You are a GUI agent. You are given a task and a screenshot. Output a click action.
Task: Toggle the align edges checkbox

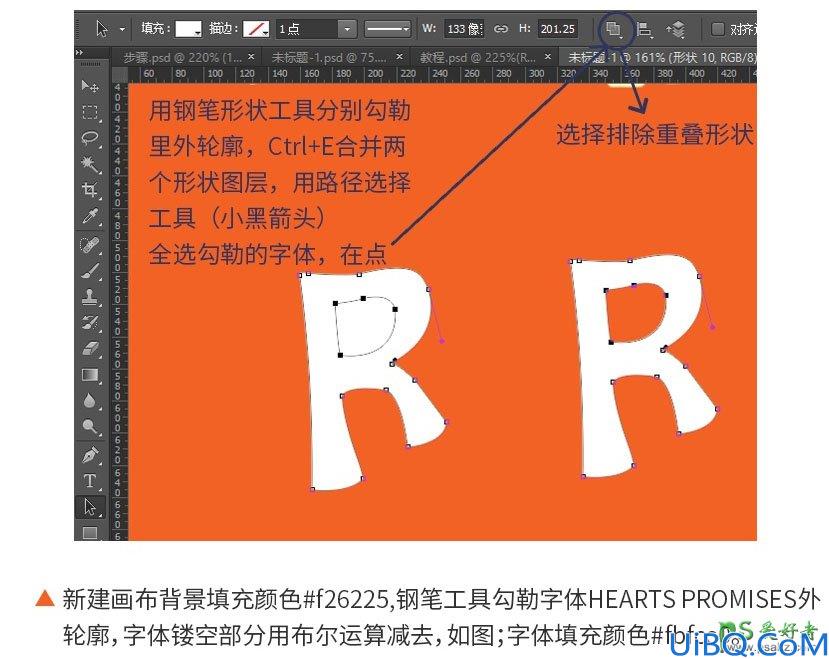(x=717, y=29)
